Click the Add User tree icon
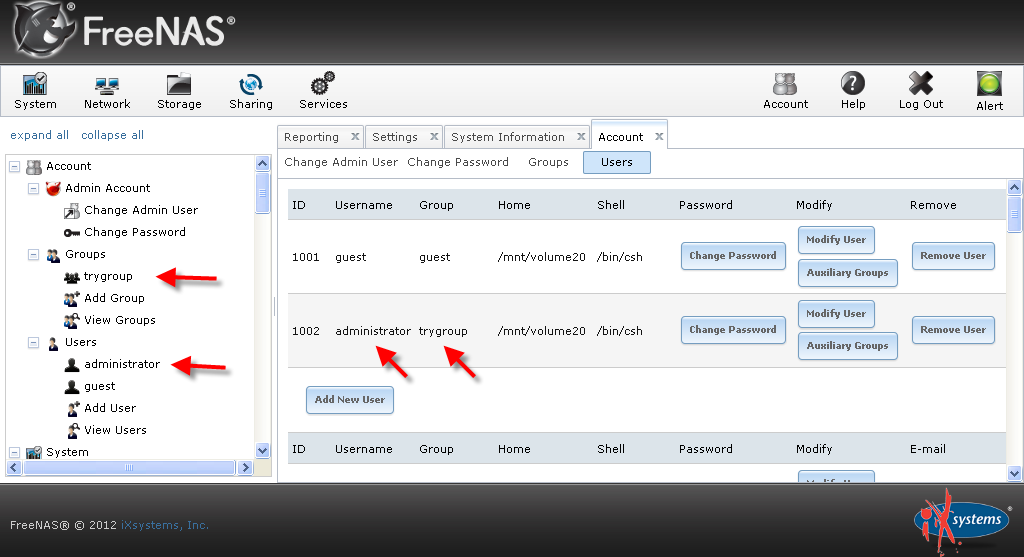This screenshot has height=557, width=1024. click(x=73, y=409)
